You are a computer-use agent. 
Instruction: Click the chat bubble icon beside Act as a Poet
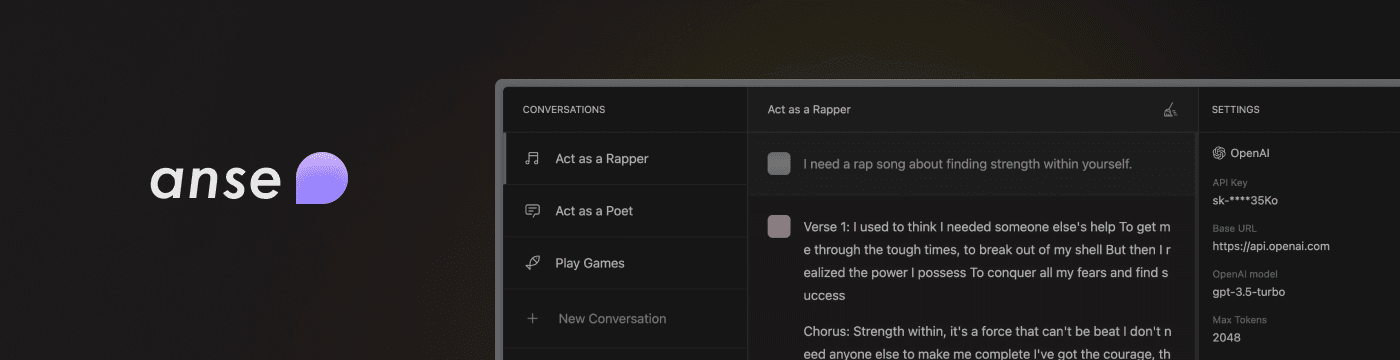(532, 211)
